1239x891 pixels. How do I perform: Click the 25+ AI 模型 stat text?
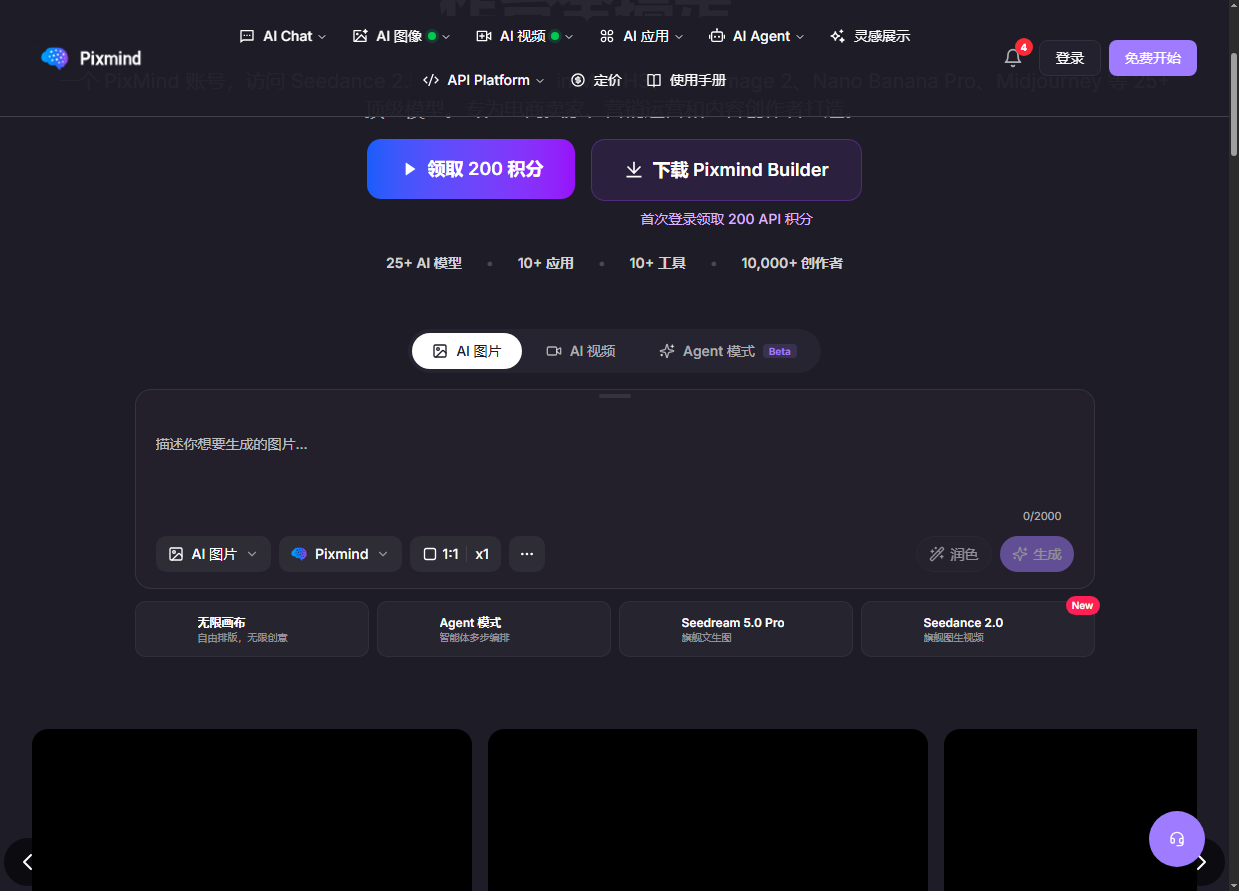point(424,263)
